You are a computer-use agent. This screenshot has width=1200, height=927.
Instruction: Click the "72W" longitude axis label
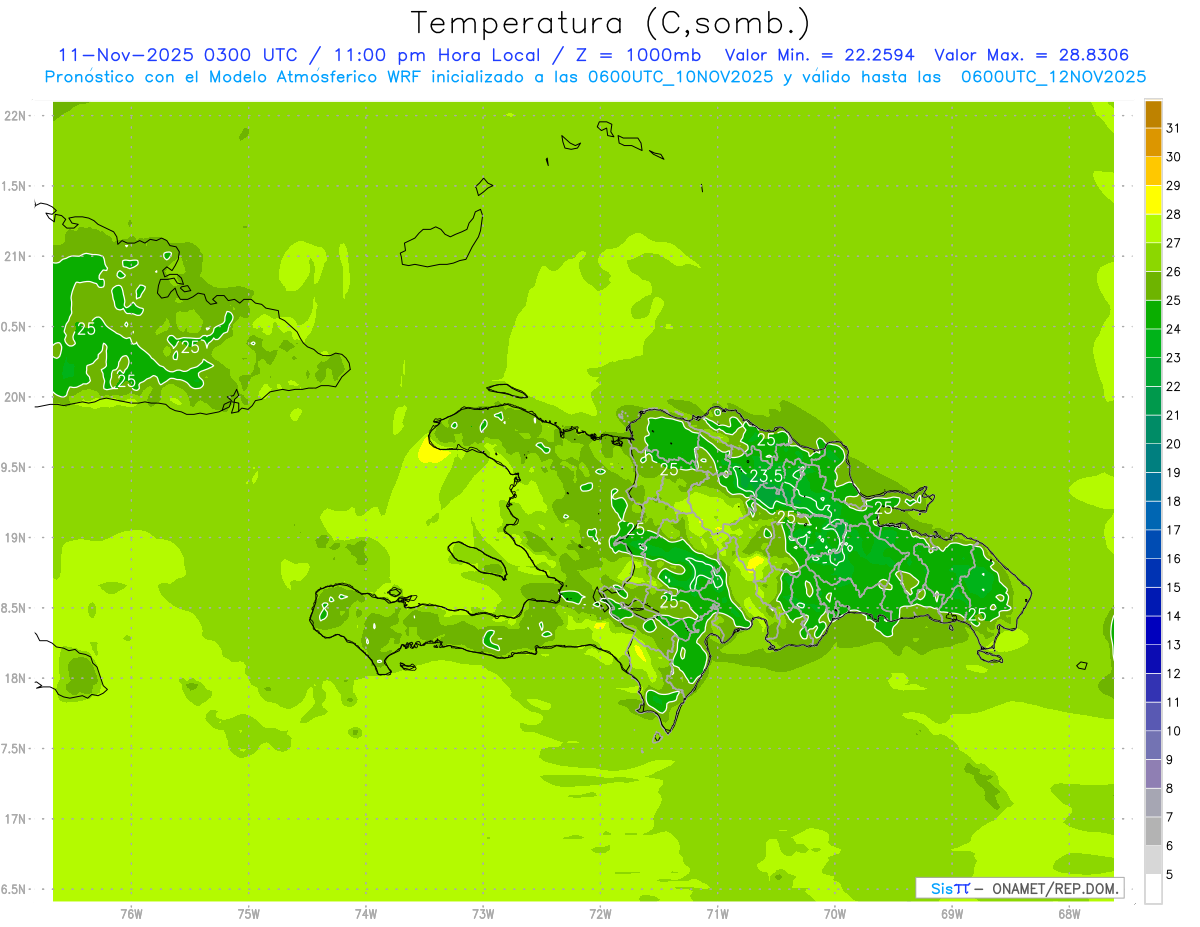[x=600, y=914]
